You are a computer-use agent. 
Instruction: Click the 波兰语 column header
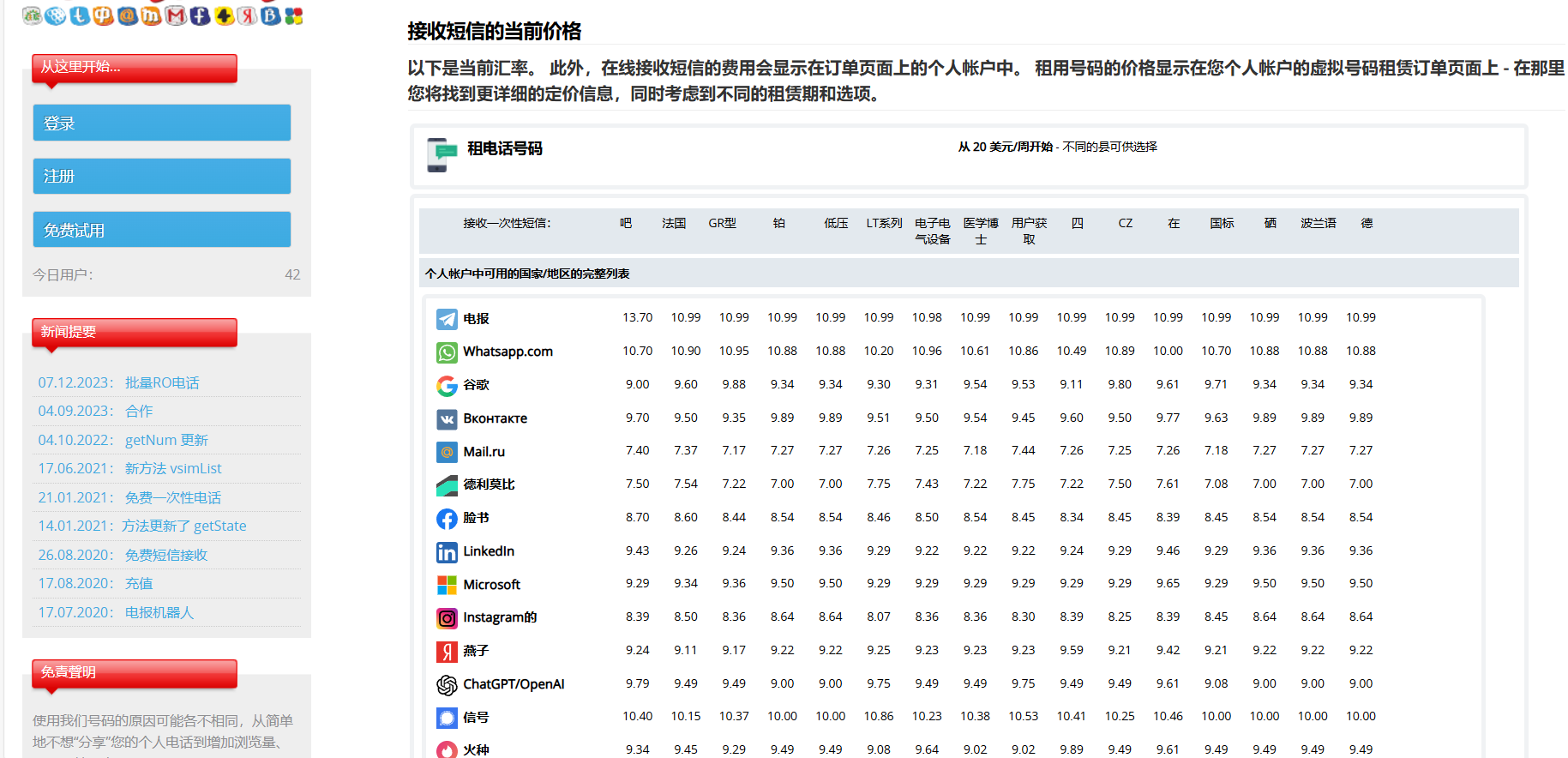pyautogui.click(x=1319, y=223)
